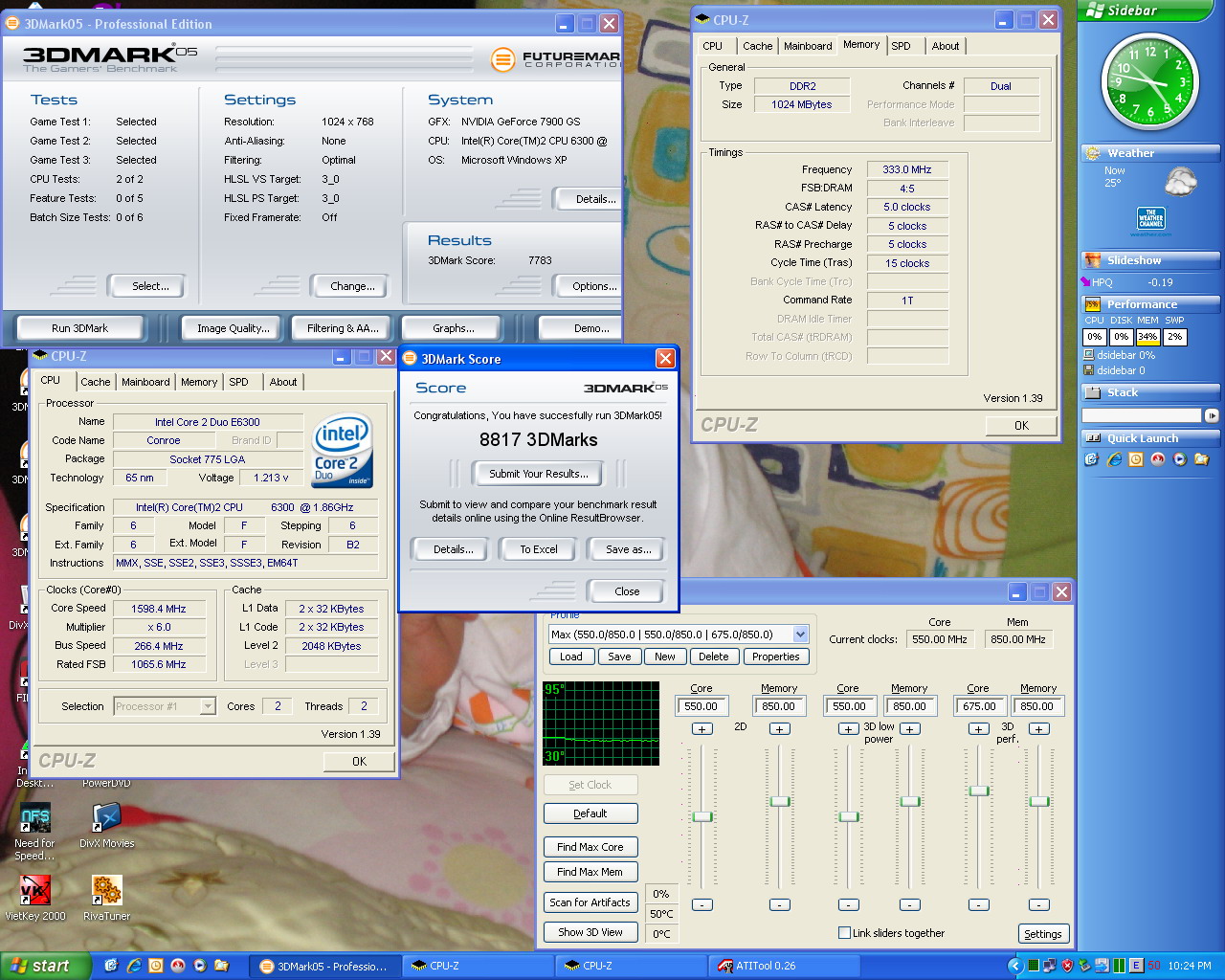Click the 3D perf Memory slider handle
Image resolution: width=1225 pixels, height=980 pixels.
[1039, 801]
